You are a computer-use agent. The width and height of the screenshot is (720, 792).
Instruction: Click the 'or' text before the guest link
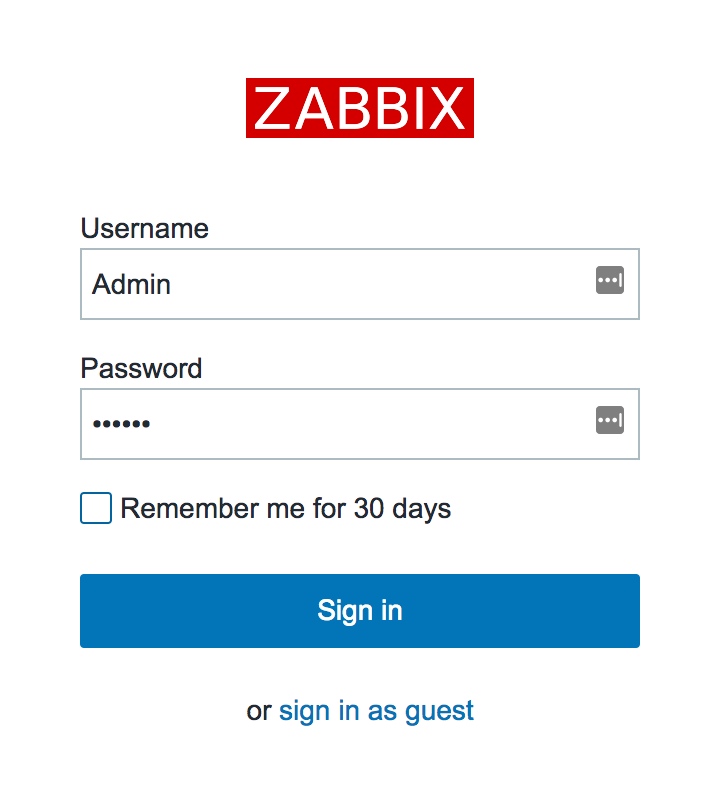click(x=259, y=712)
